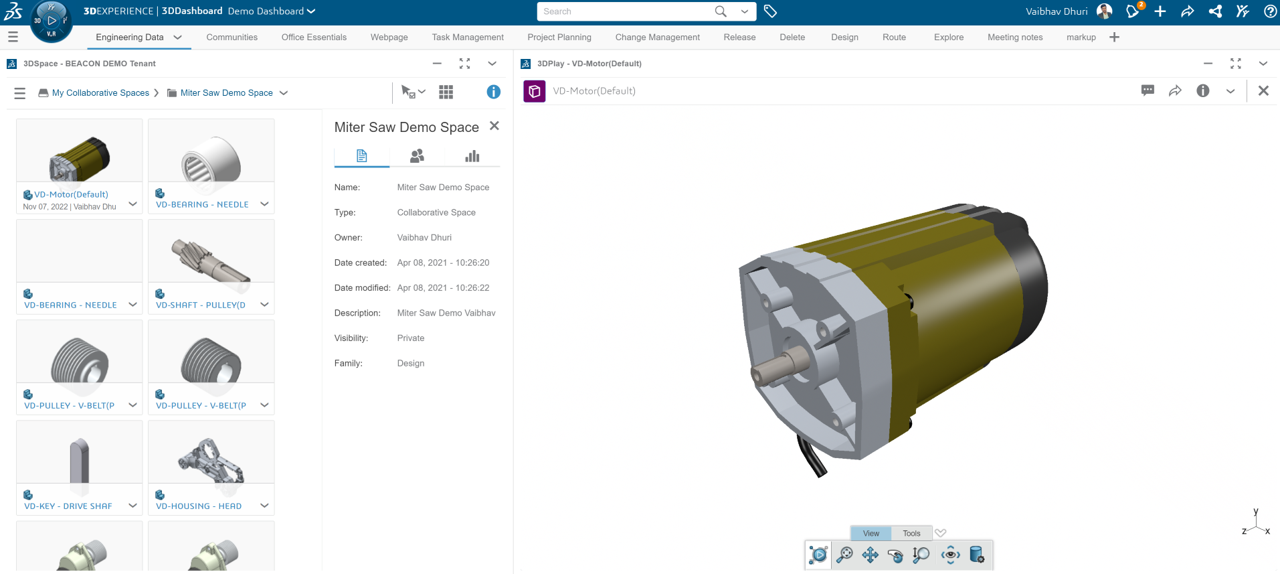Click the Collaborative Space type value

tap(436, 213)
